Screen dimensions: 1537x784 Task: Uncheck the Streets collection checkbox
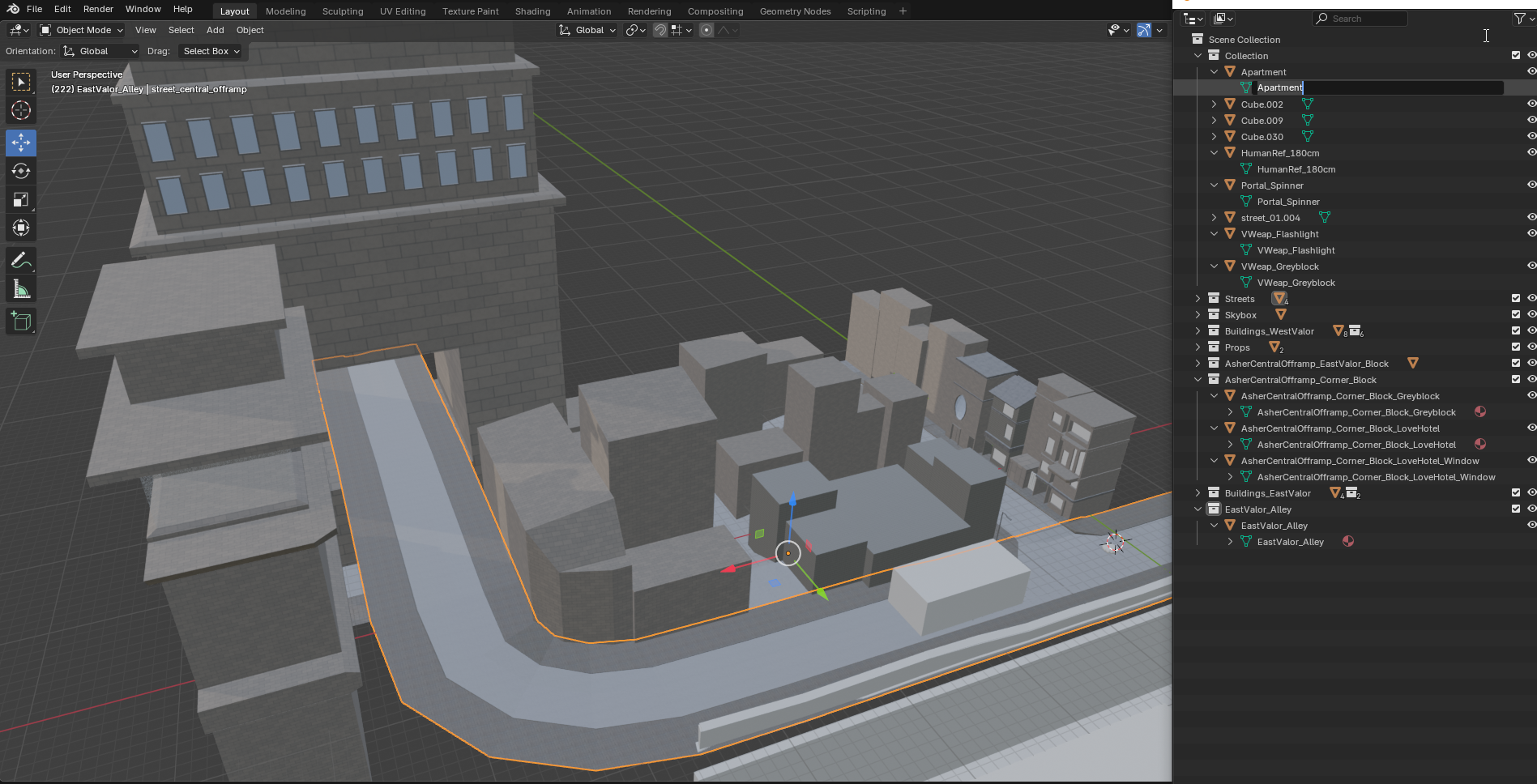(x=1516, y=299)
